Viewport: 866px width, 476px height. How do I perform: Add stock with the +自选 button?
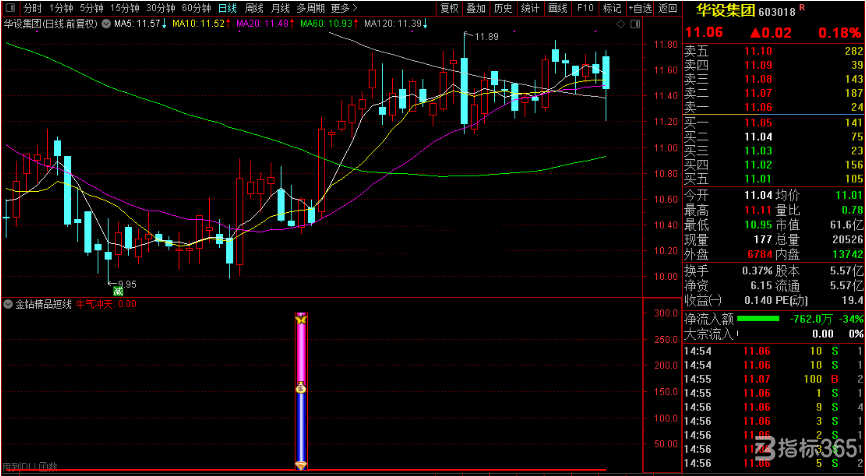click(640, 8)
